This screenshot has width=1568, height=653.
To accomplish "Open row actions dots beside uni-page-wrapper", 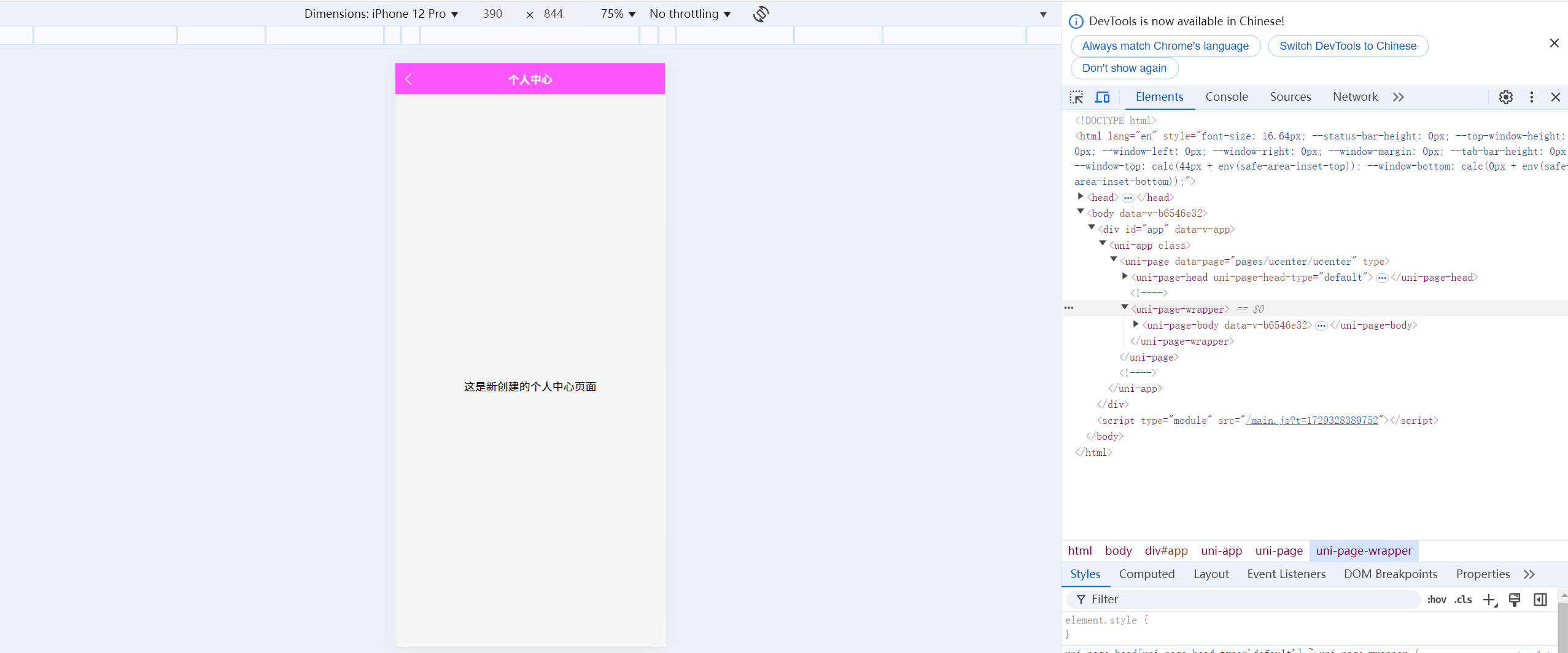I will (x=1069, y=308).
